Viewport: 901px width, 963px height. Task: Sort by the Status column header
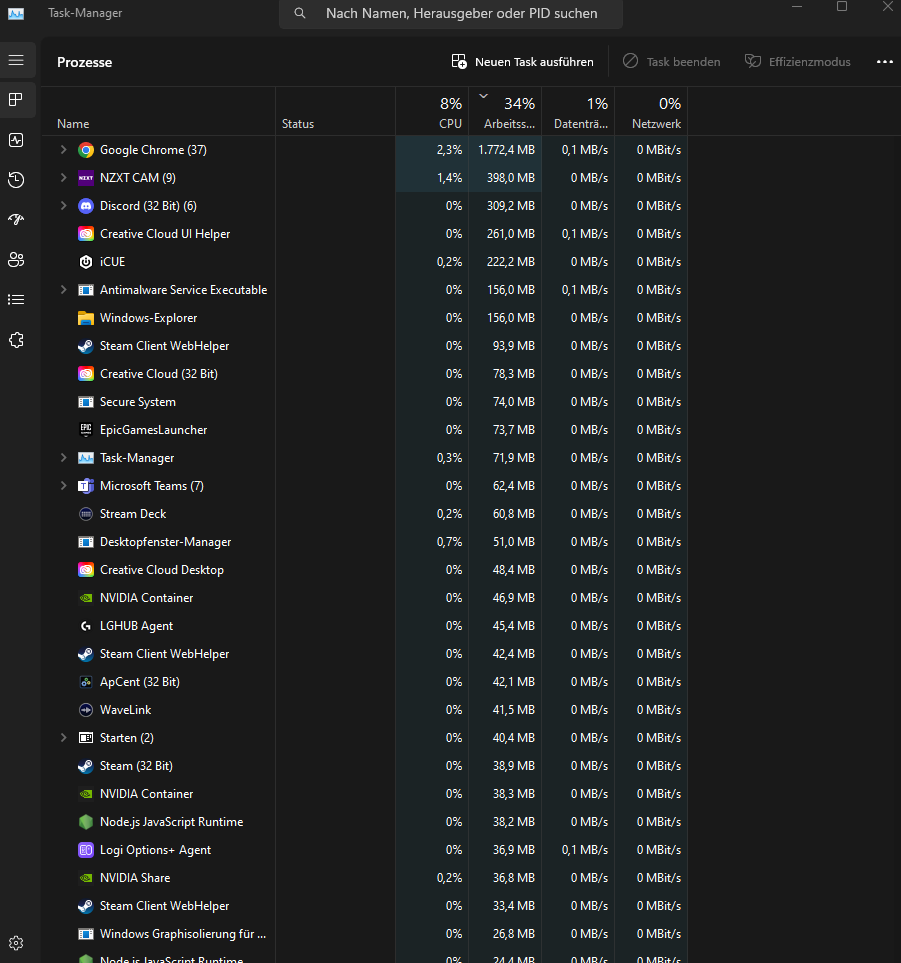[335, 111]
